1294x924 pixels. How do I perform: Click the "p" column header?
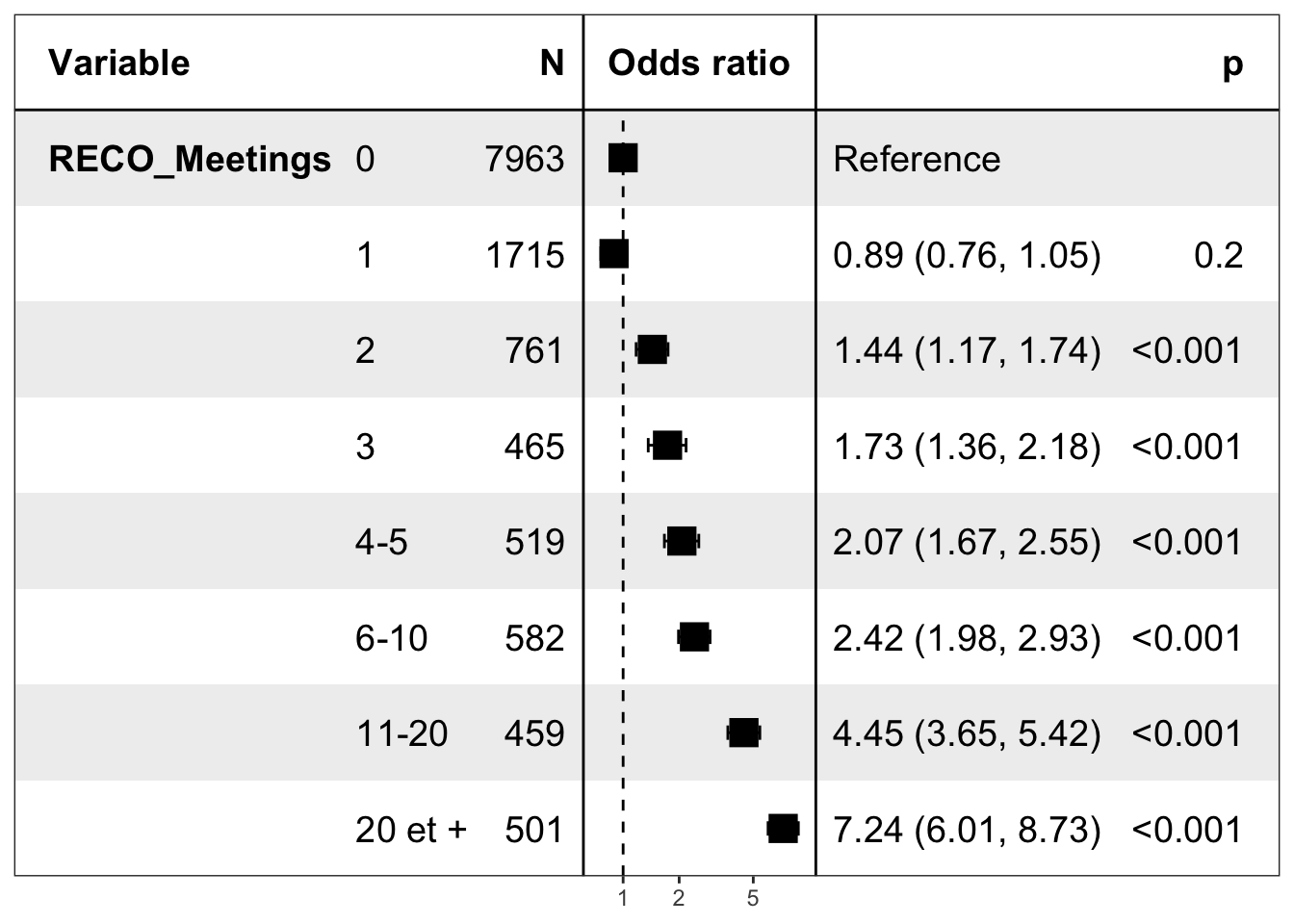1231,64
